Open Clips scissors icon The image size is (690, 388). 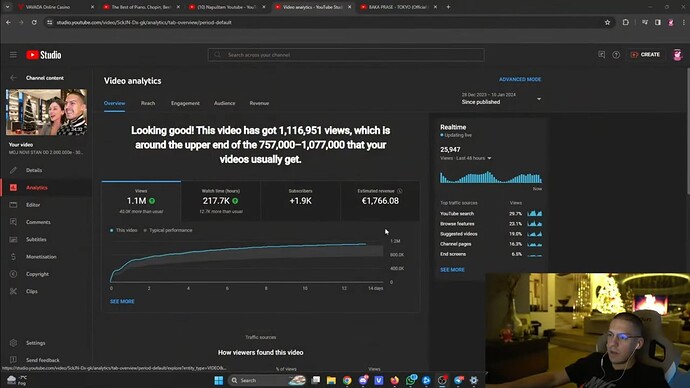tap(13, 291)
